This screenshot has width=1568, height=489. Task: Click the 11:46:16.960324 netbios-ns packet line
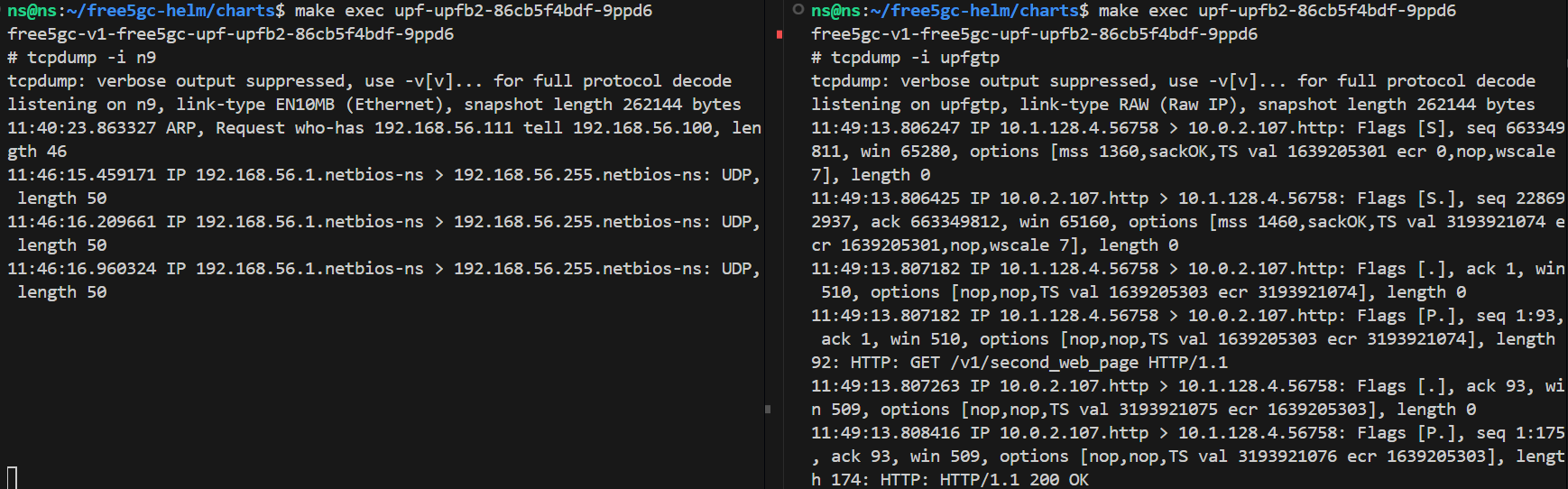pos(384,281)
